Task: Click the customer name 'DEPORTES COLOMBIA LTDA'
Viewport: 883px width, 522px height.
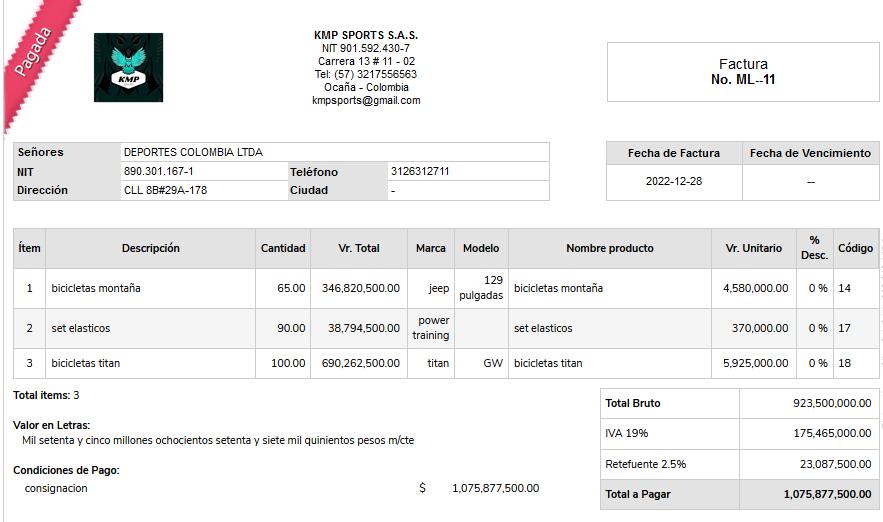Action: coord(193,152)
